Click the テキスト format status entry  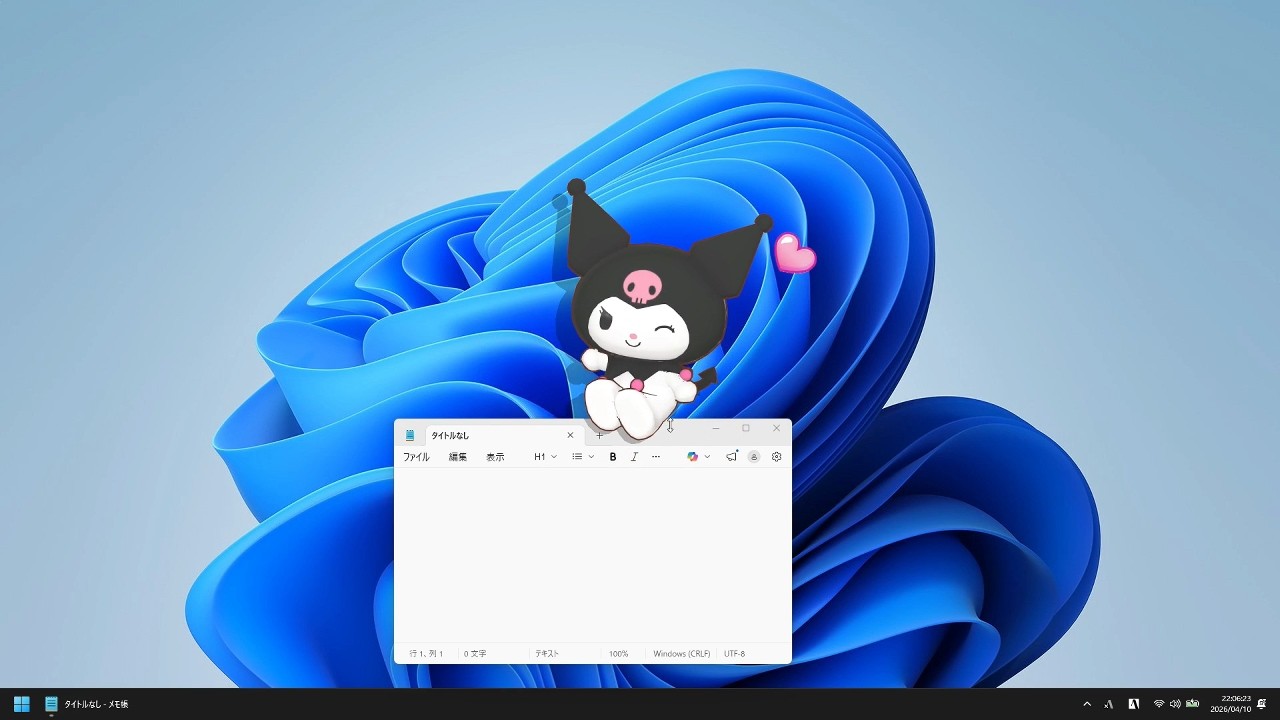(x=547, y=654)
